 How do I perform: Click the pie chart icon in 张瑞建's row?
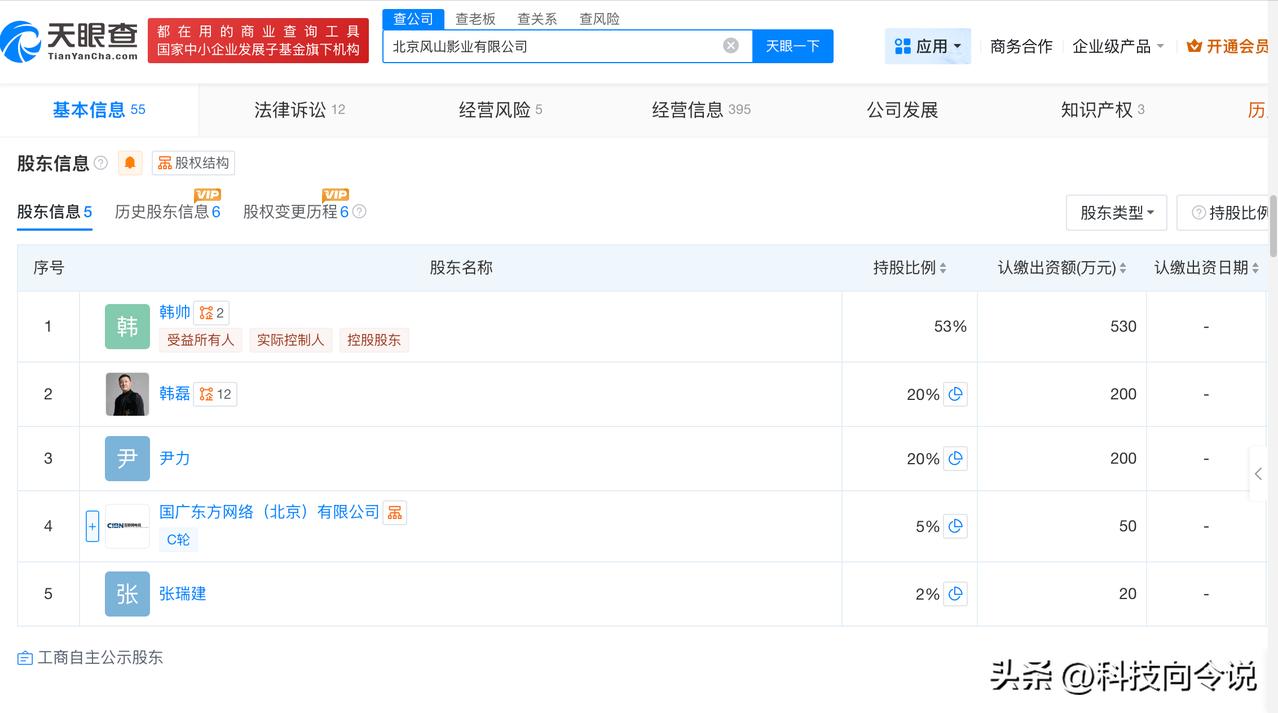click(955, 594)
